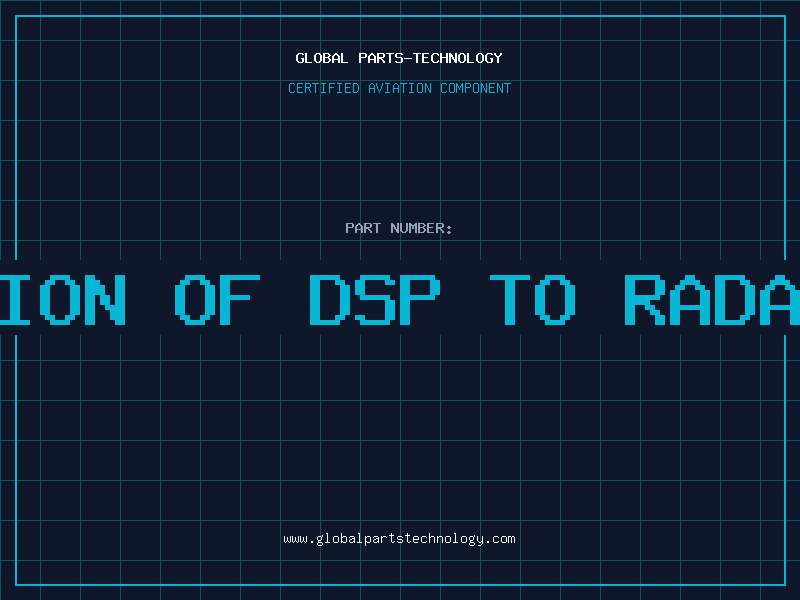Click the GLOBAL PARTS-TECHNOLOGY heading
Viewport: 800px width, 600px height.
point(399,58)
